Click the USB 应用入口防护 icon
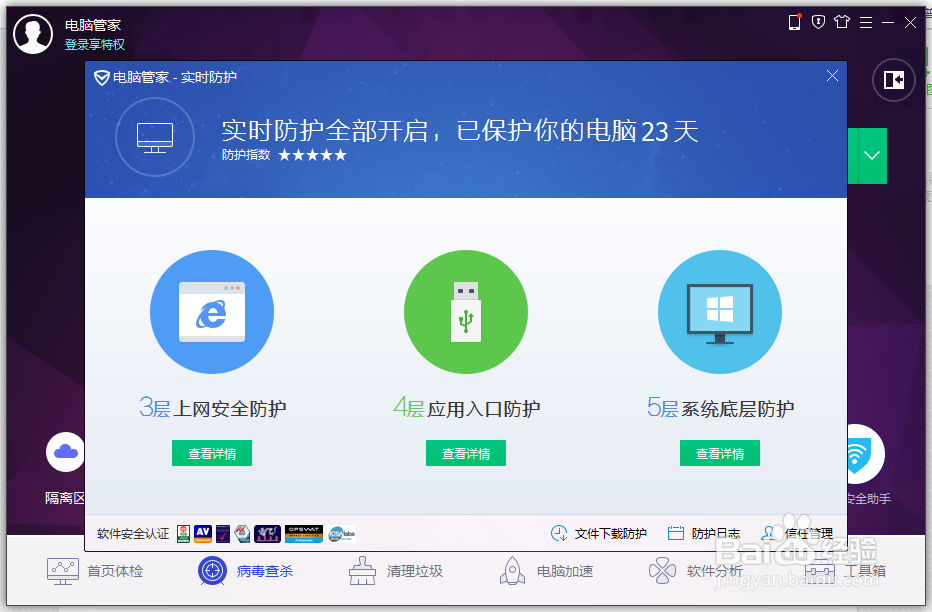 click(466, 312)
